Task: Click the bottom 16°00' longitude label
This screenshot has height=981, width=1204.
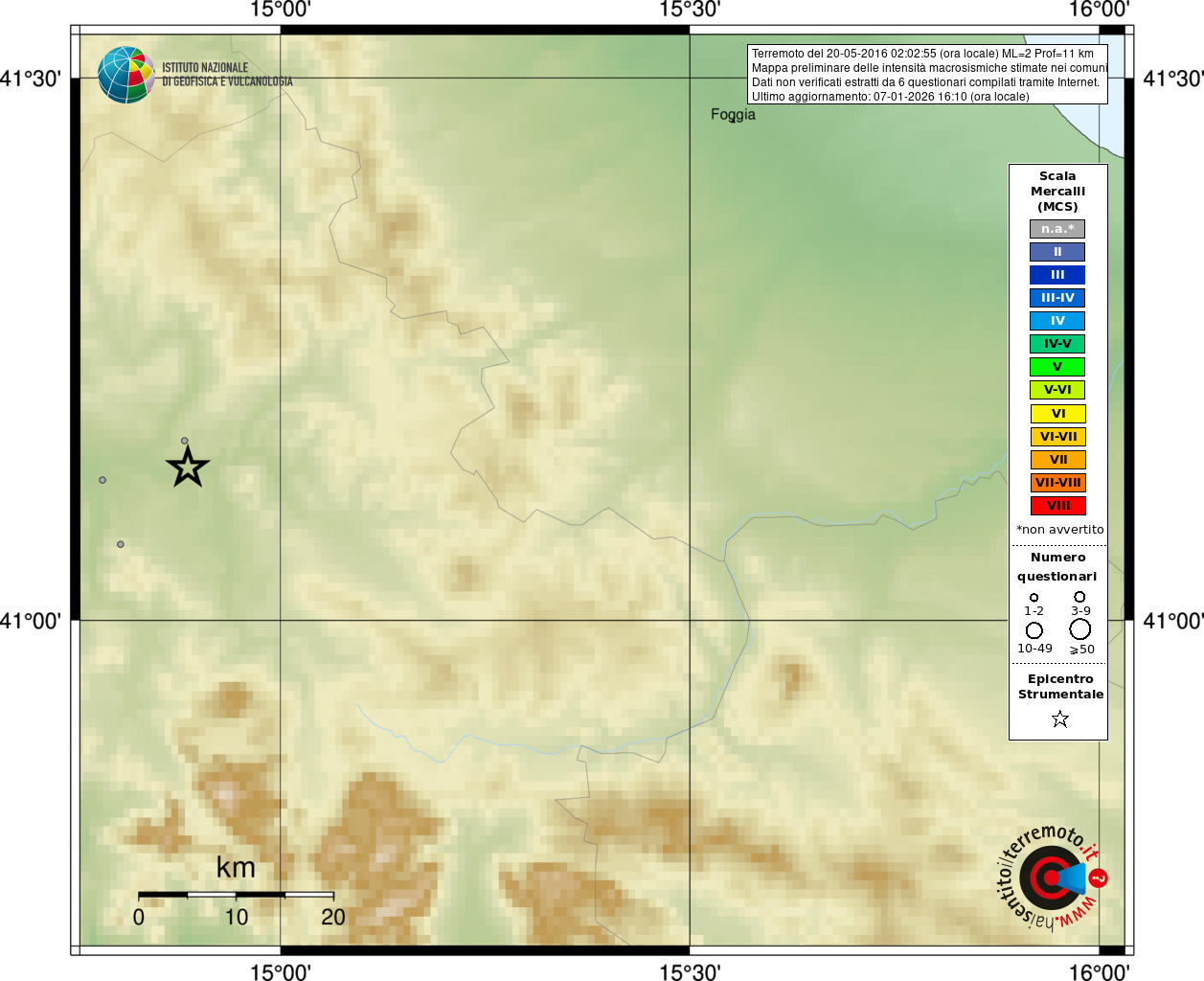Action: (x=1099, y=972)
